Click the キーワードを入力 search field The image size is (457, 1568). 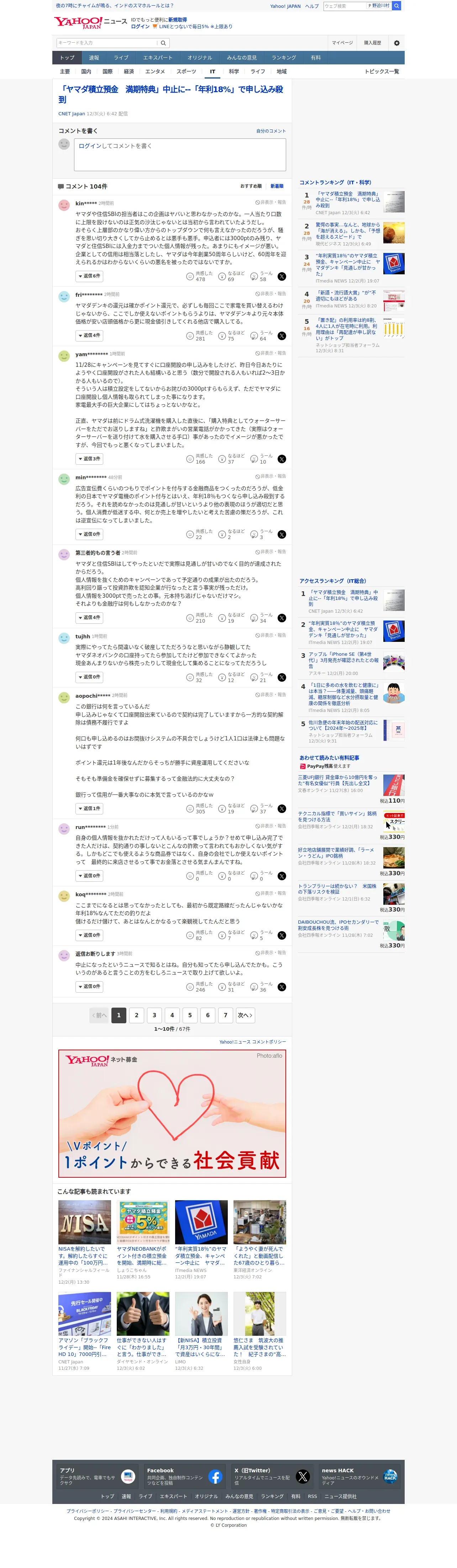tap(107, 43)
